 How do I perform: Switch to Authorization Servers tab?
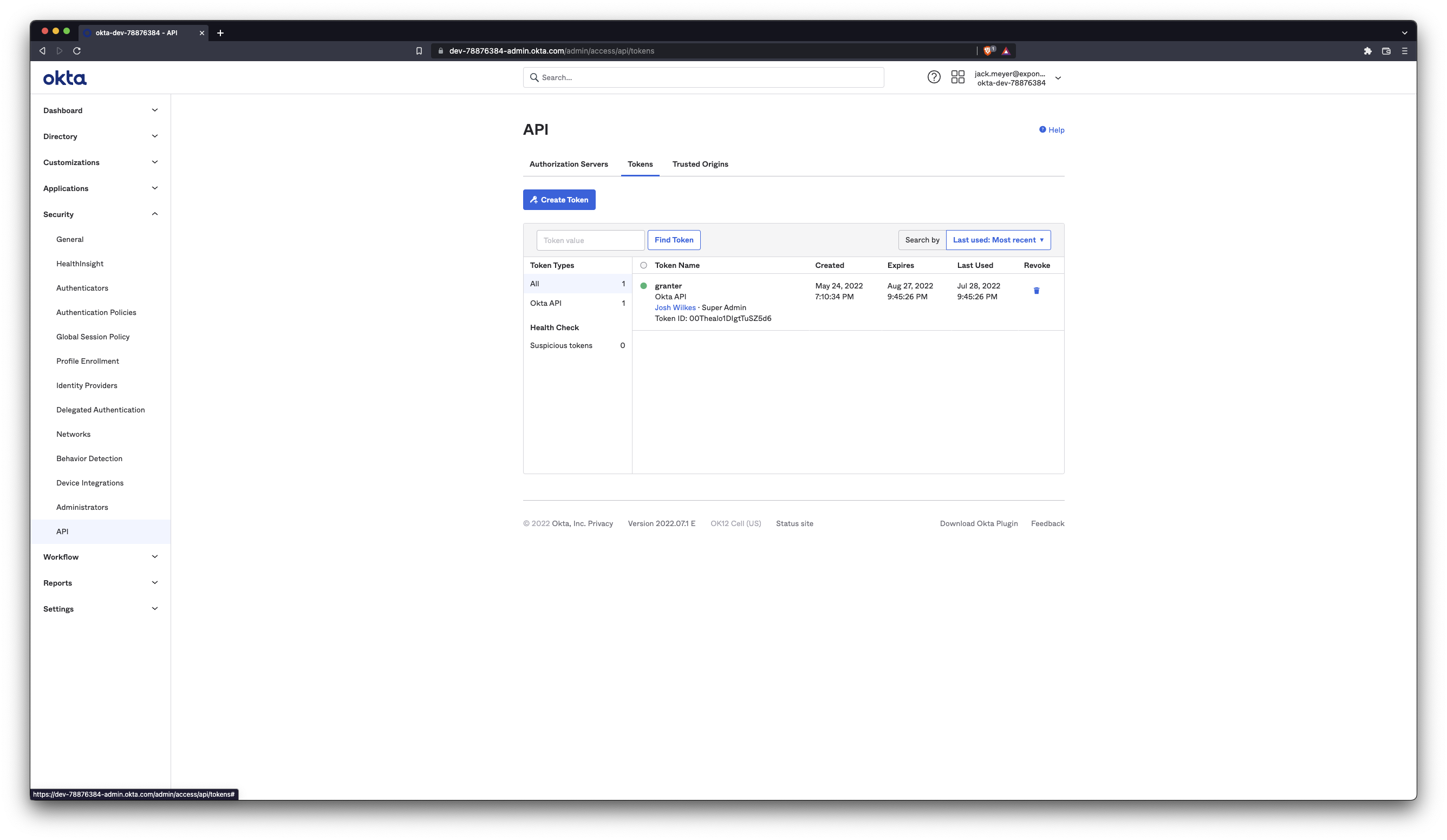[x=569, y=165]
